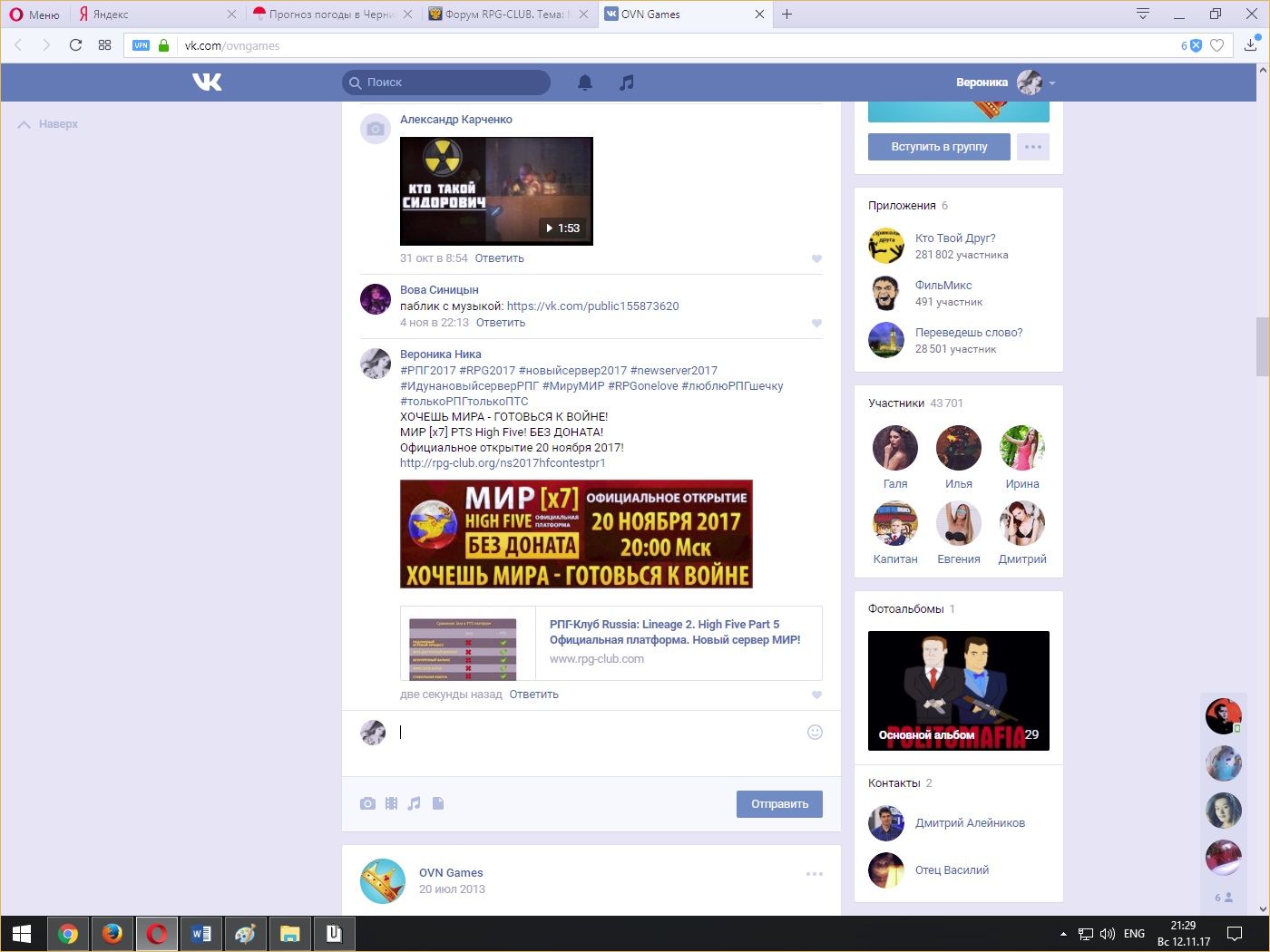The height and width of the screenshot is (952, 1270).
Task: Open the #newserver2017 hashtag
Action: point(673,371)
